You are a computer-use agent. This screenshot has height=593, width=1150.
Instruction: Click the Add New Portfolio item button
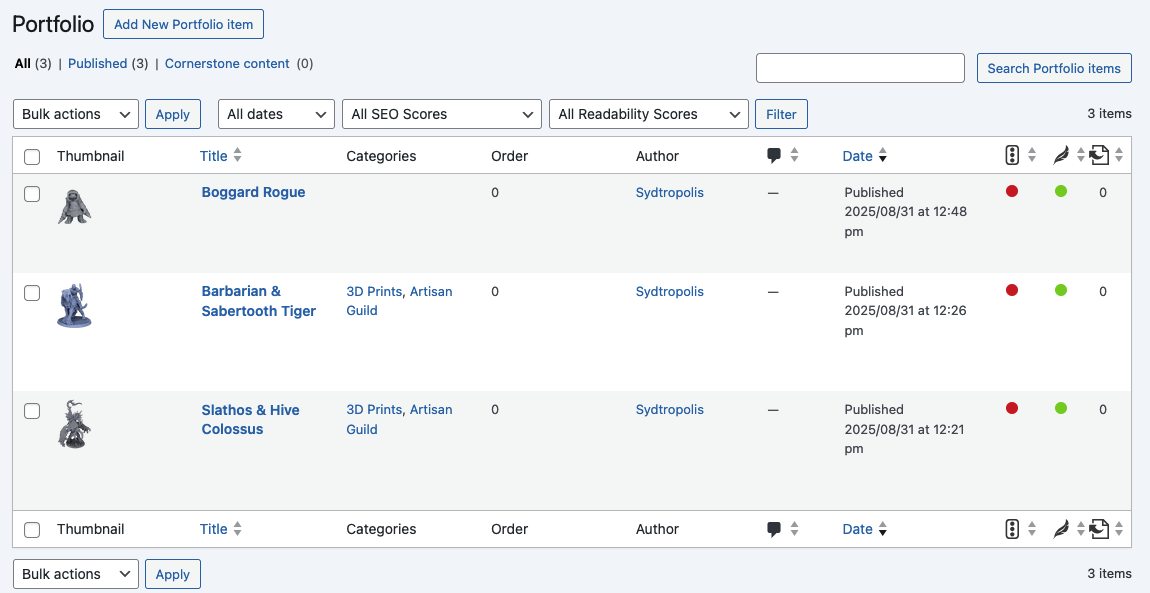point(183,24)
